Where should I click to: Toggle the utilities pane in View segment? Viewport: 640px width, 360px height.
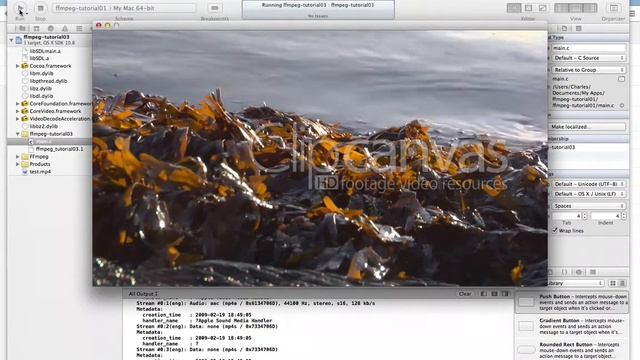[x=590, y=8]
